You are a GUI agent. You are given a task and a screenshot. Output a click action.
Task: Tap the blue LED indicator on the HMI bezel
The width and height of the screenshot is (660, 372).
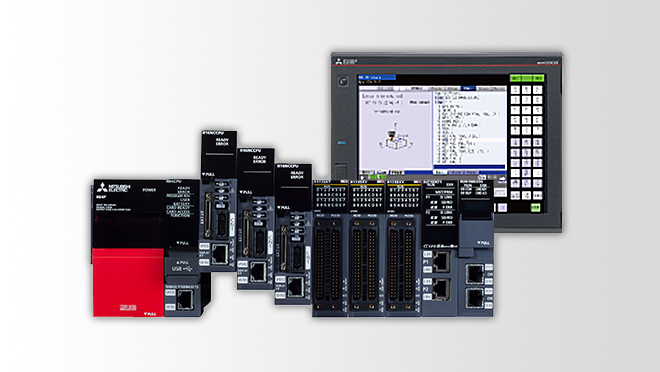342,143
